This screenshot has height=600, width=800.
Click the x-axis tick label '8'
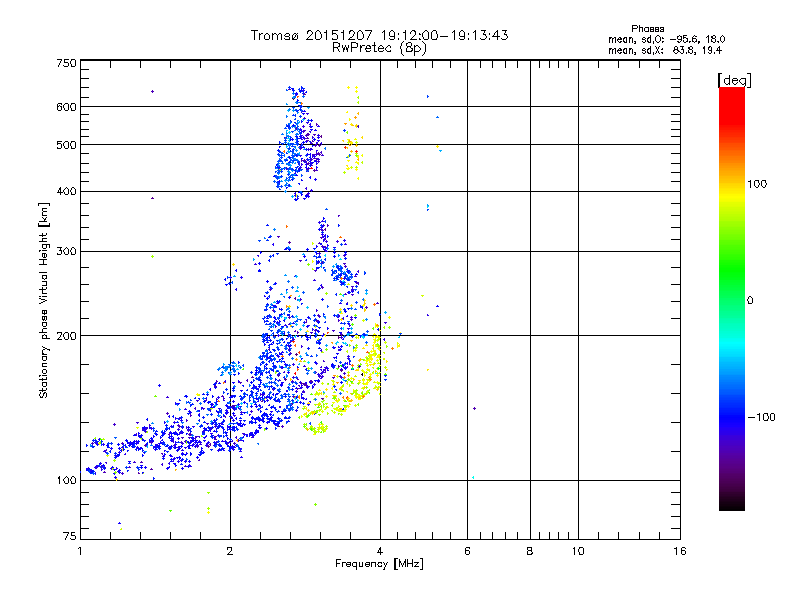(x=530, y=551)
